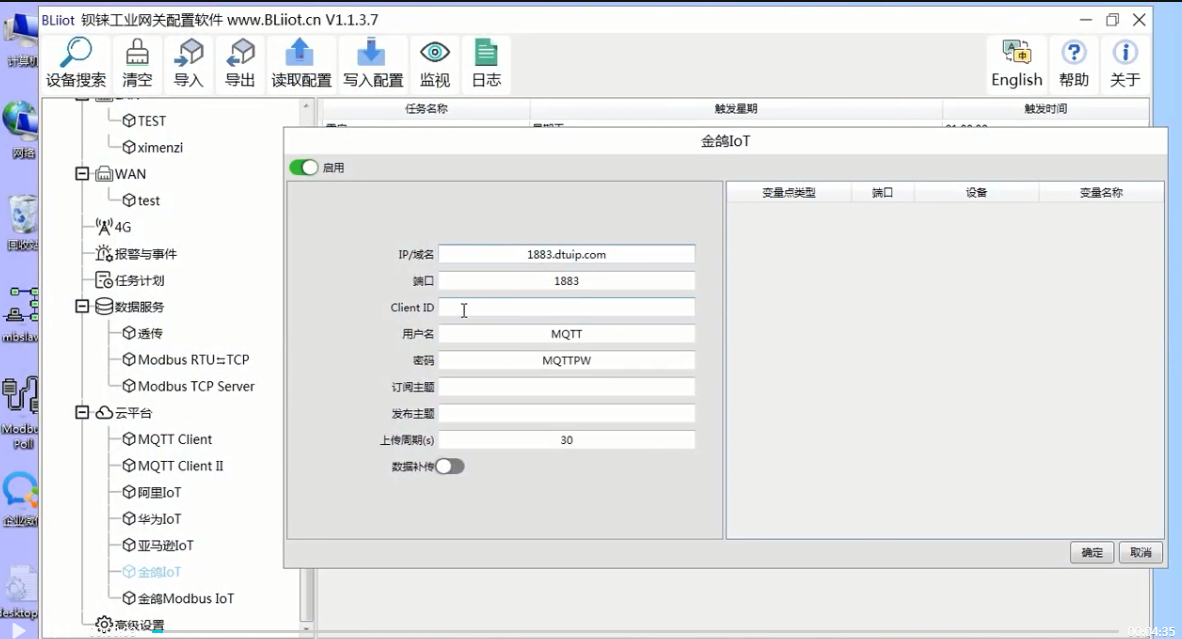Open the 监视 monitor eye icon

click(434, 54)
